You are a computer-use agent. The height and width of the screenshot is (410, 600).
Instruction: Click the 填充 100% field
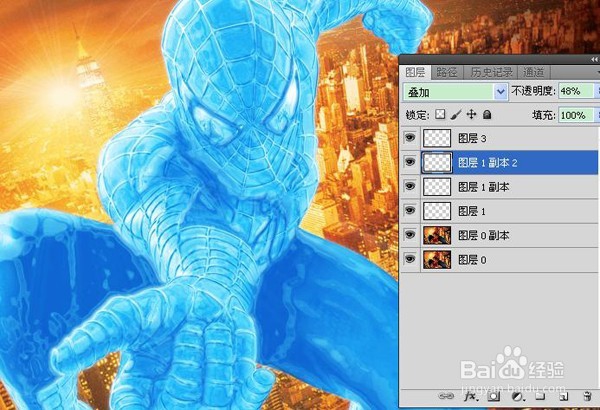click(x=576, y=115)
